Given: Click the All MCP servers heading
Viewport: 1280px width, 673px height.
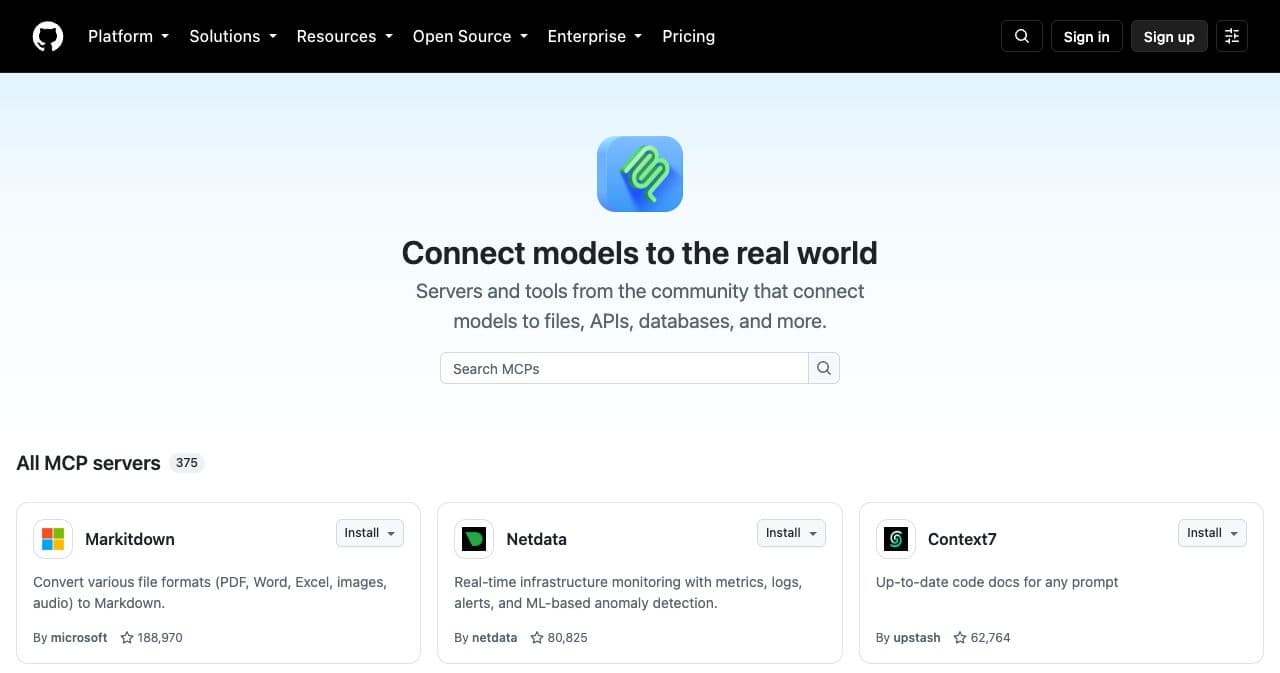Looking at the screenshot, I should coord(88,463).
